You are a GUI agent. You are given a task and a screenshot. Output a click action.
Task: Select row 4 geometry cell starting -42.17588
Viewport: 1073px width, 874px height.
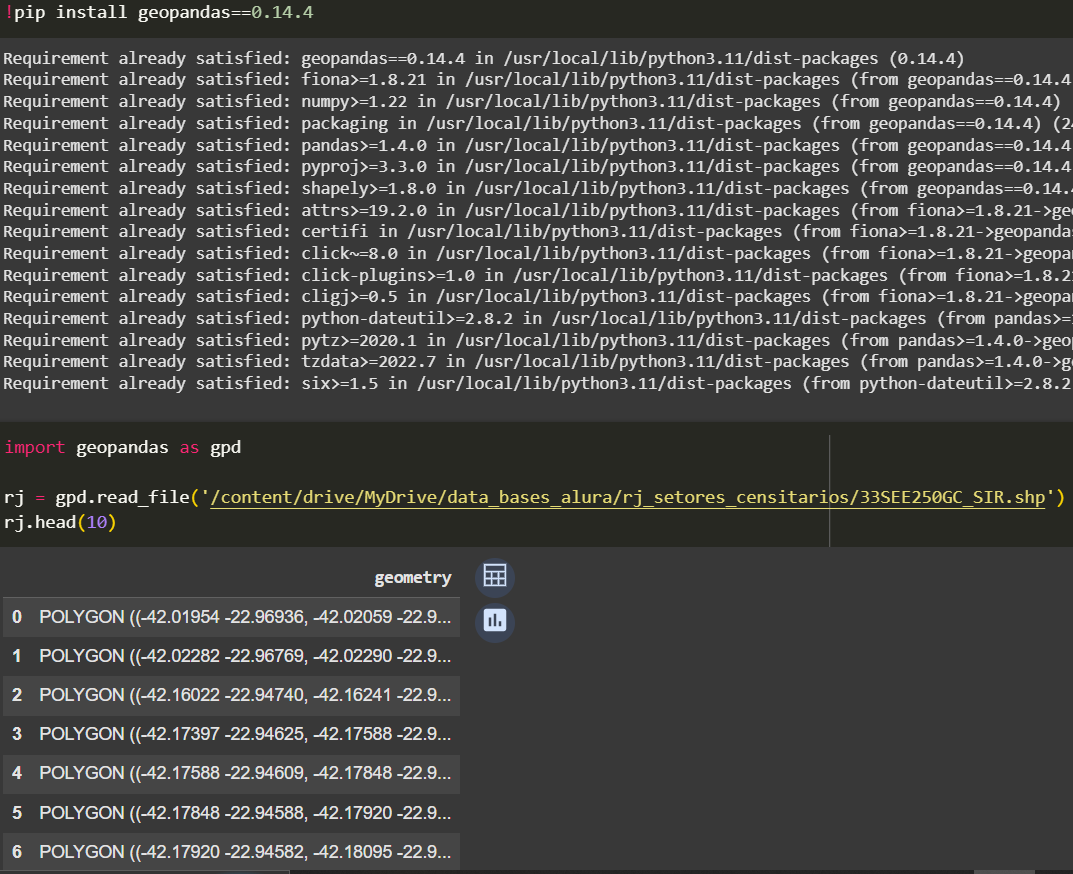coord(245,773)
